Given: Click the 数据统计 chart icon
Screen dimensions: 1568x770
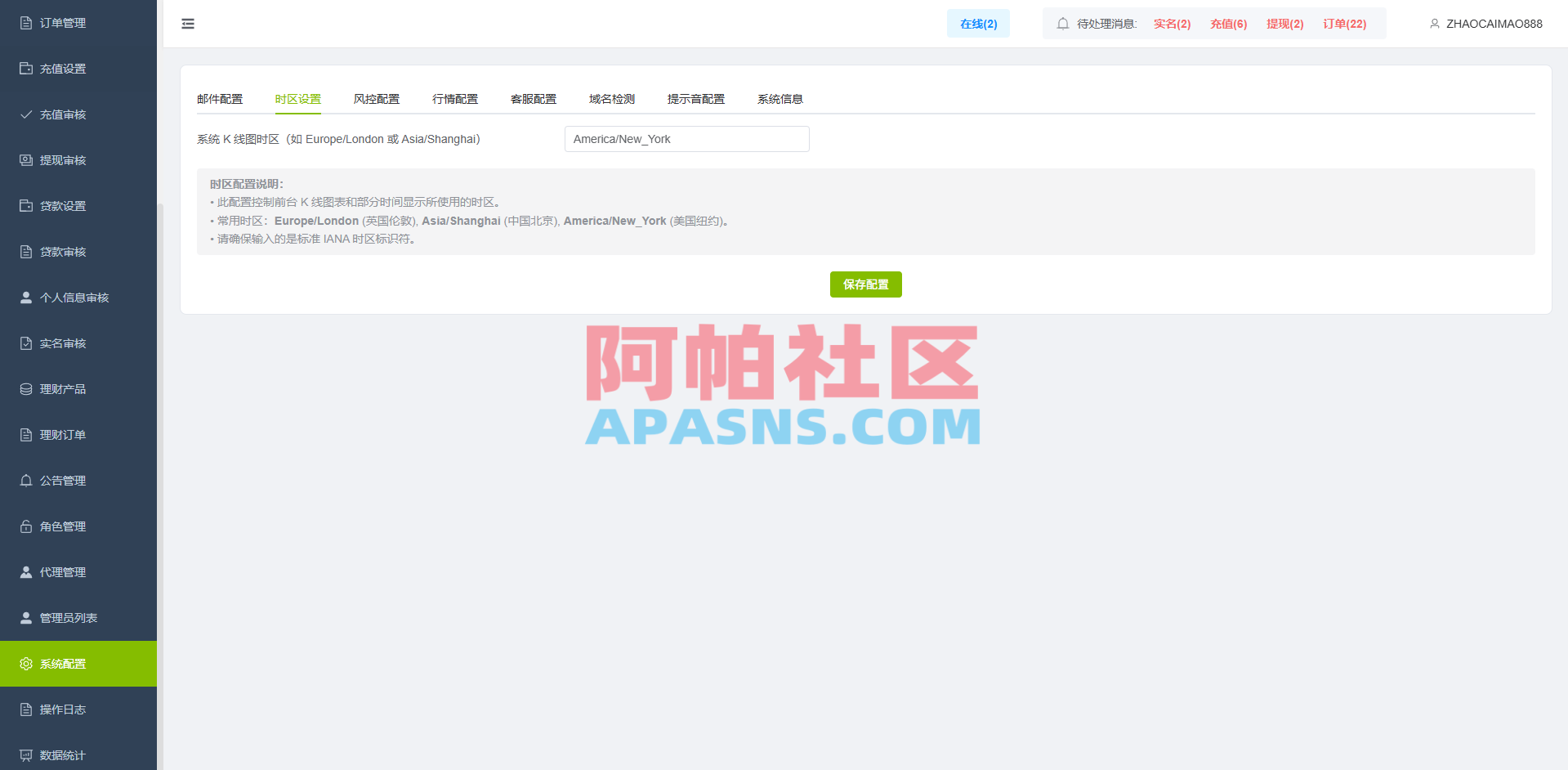Looking at the screenshot, I should point(26,755).
